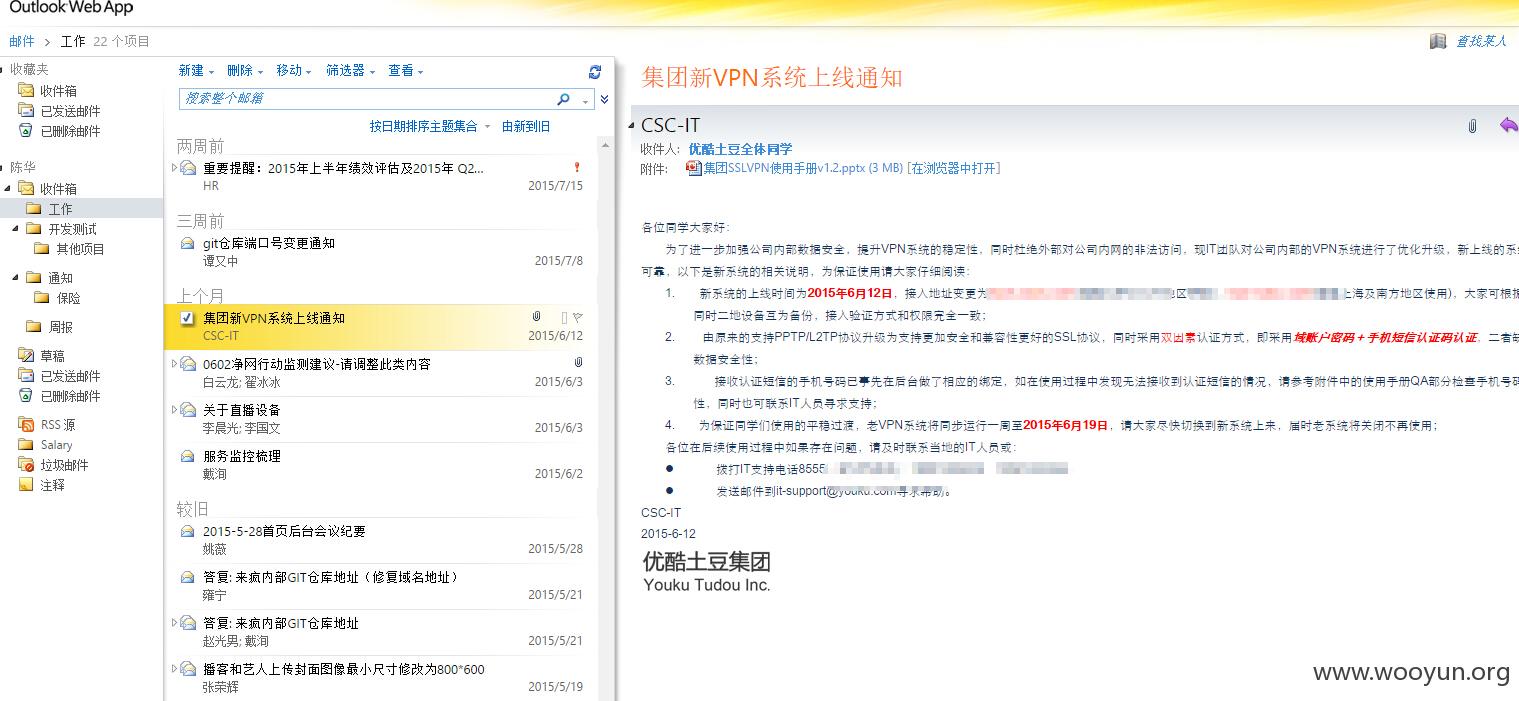Click the refresh mailbox icon
Image resolution: width=1519 pixels, height=701 pixels.
595,72
